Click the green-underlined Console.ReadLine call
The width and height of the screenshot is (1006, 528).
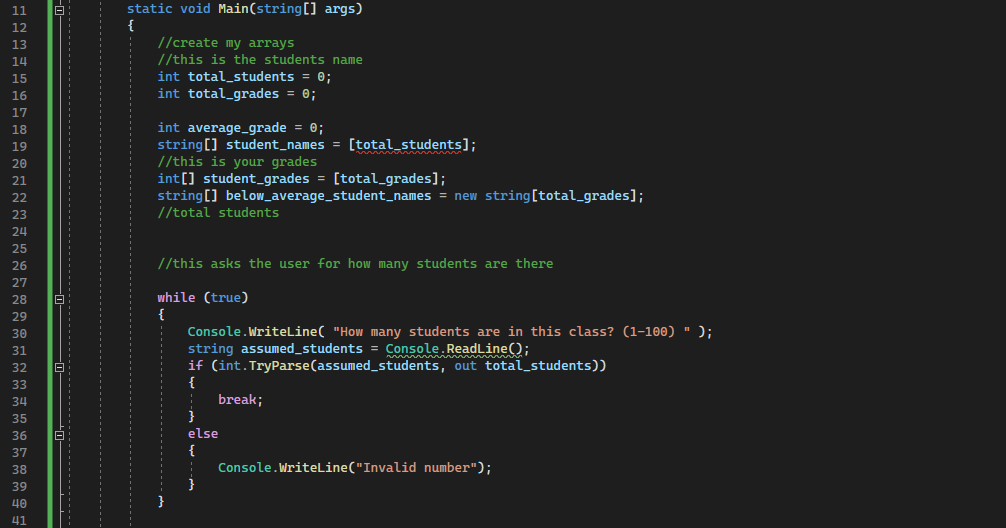pos(455,349)
